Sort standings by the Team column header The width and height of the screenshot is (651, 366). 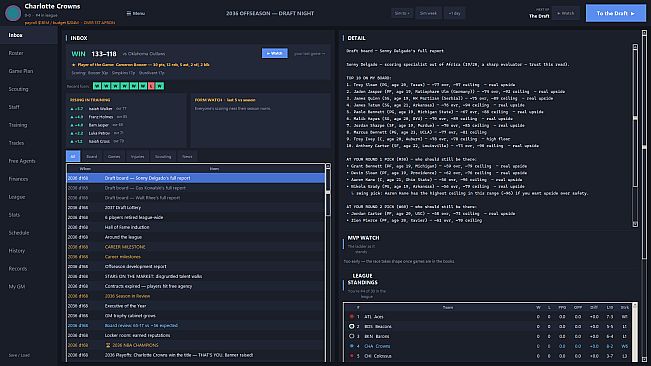tap(448, 307)
